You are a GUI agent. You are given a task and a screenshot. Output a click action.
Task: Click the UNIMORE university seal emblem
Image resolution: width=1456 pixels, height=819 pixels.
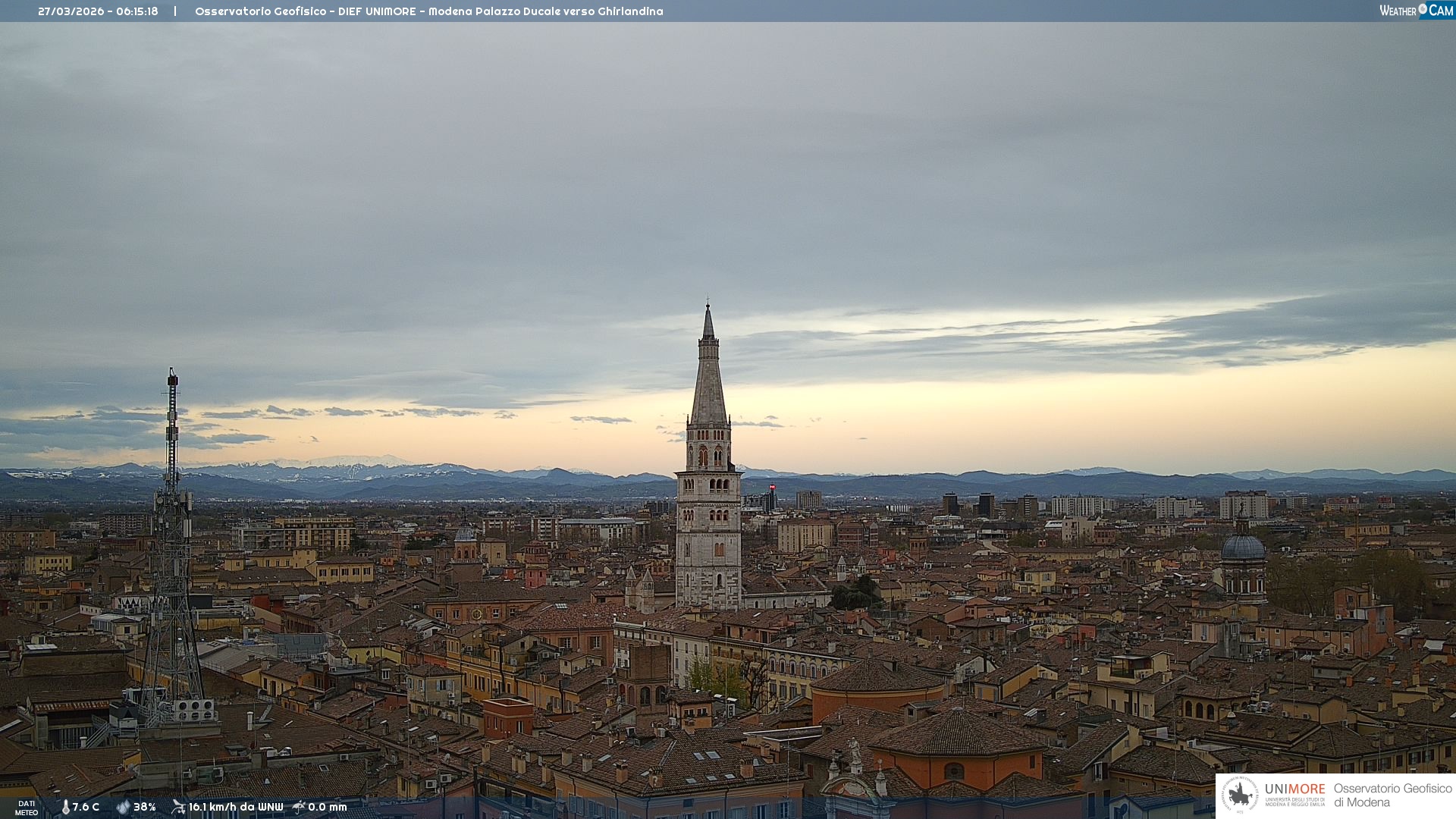[1240, 795]
